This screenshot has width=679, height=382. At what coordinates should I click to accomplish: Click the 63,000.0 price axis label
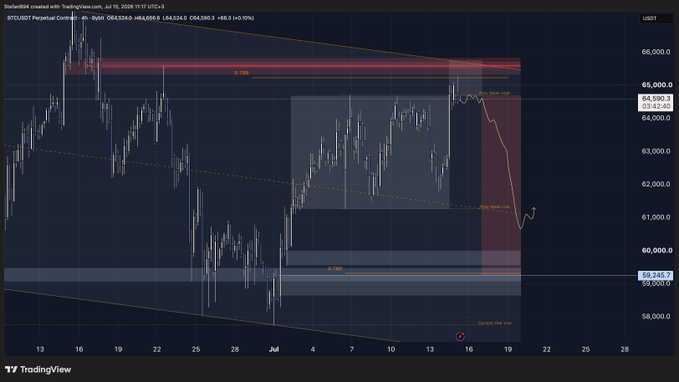(x=656, y=151)
